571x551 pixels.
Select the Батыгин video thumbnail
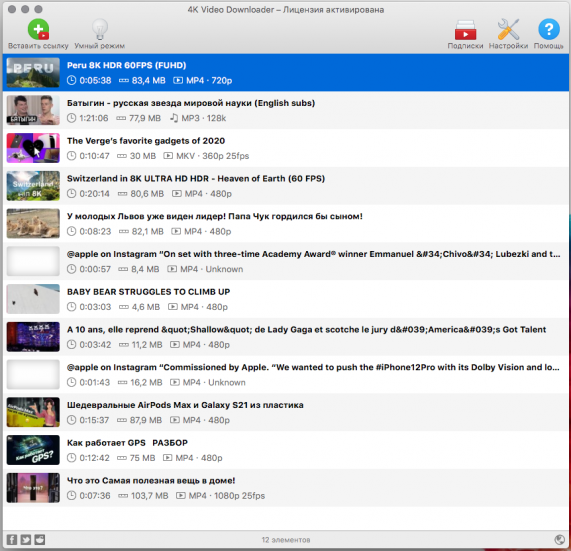[33, 110]
